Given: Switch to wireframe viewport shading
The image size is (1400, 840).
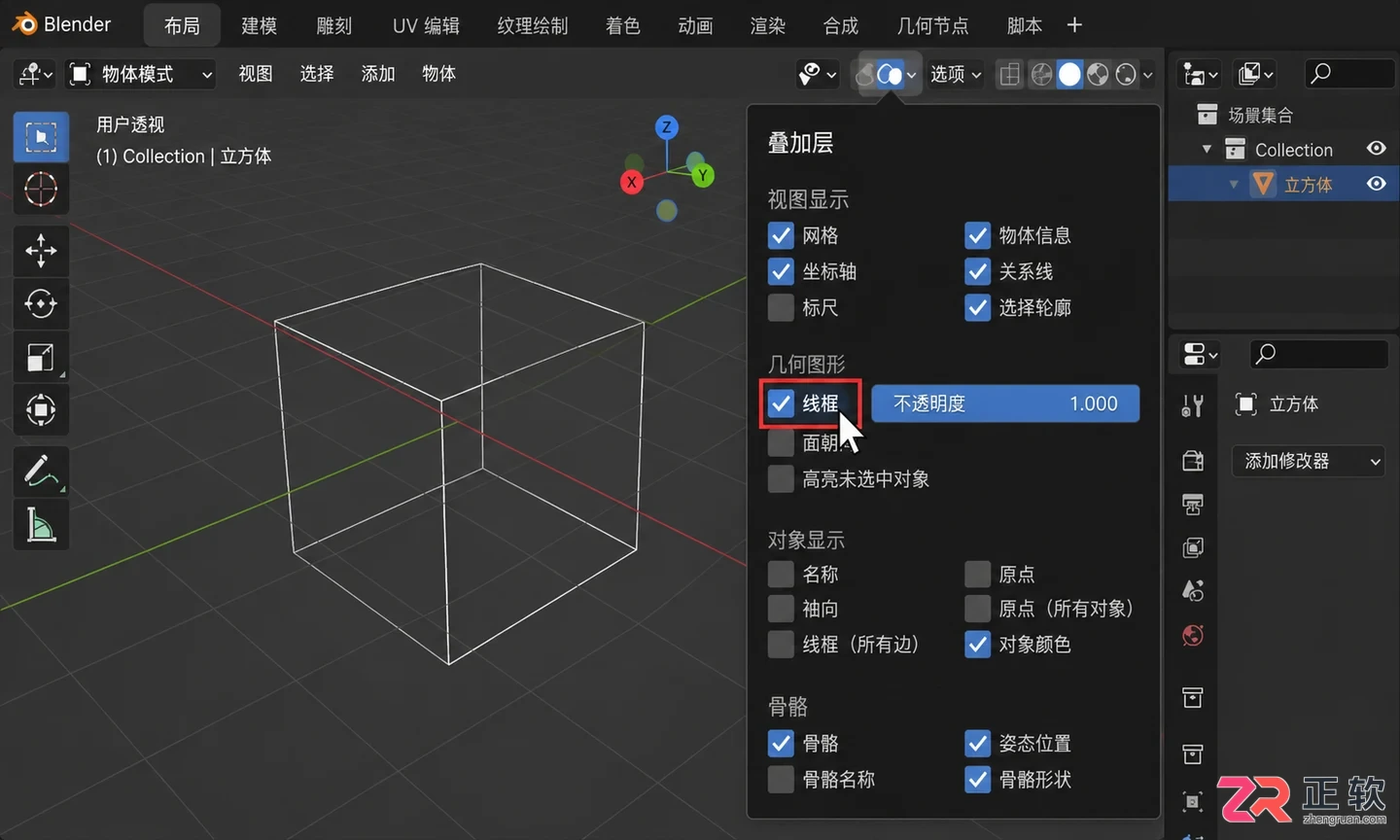Looking at the screenshot, I should (1041, 74).
